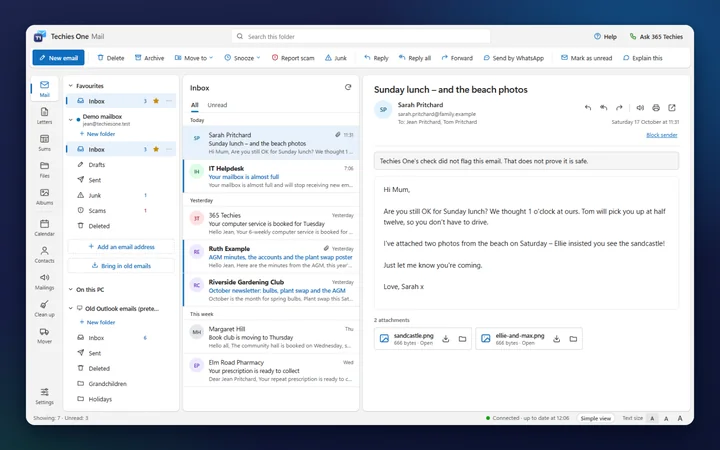
Task: Open the Snooze dropdown
Action: (x=242, y=58)
